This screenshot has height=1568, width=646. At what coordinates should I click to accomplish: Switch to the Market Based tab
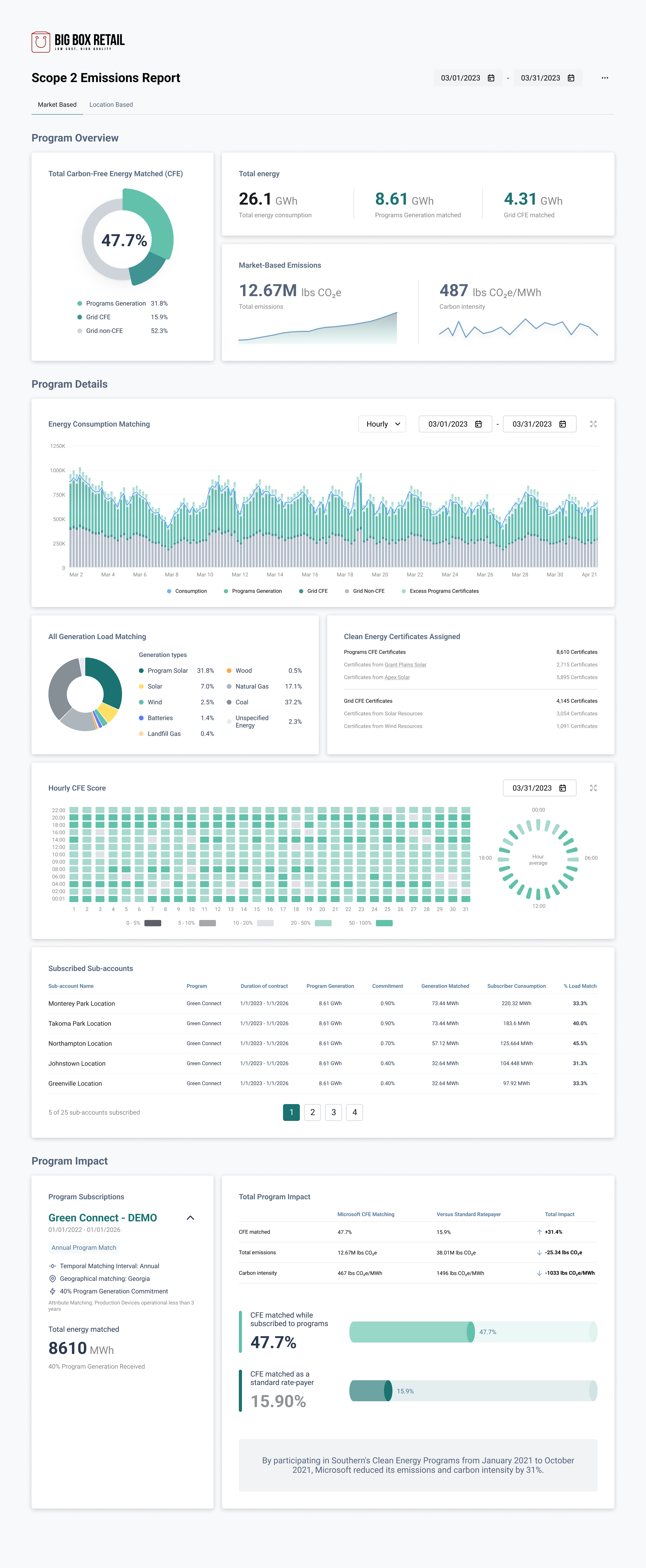[57, 105]
